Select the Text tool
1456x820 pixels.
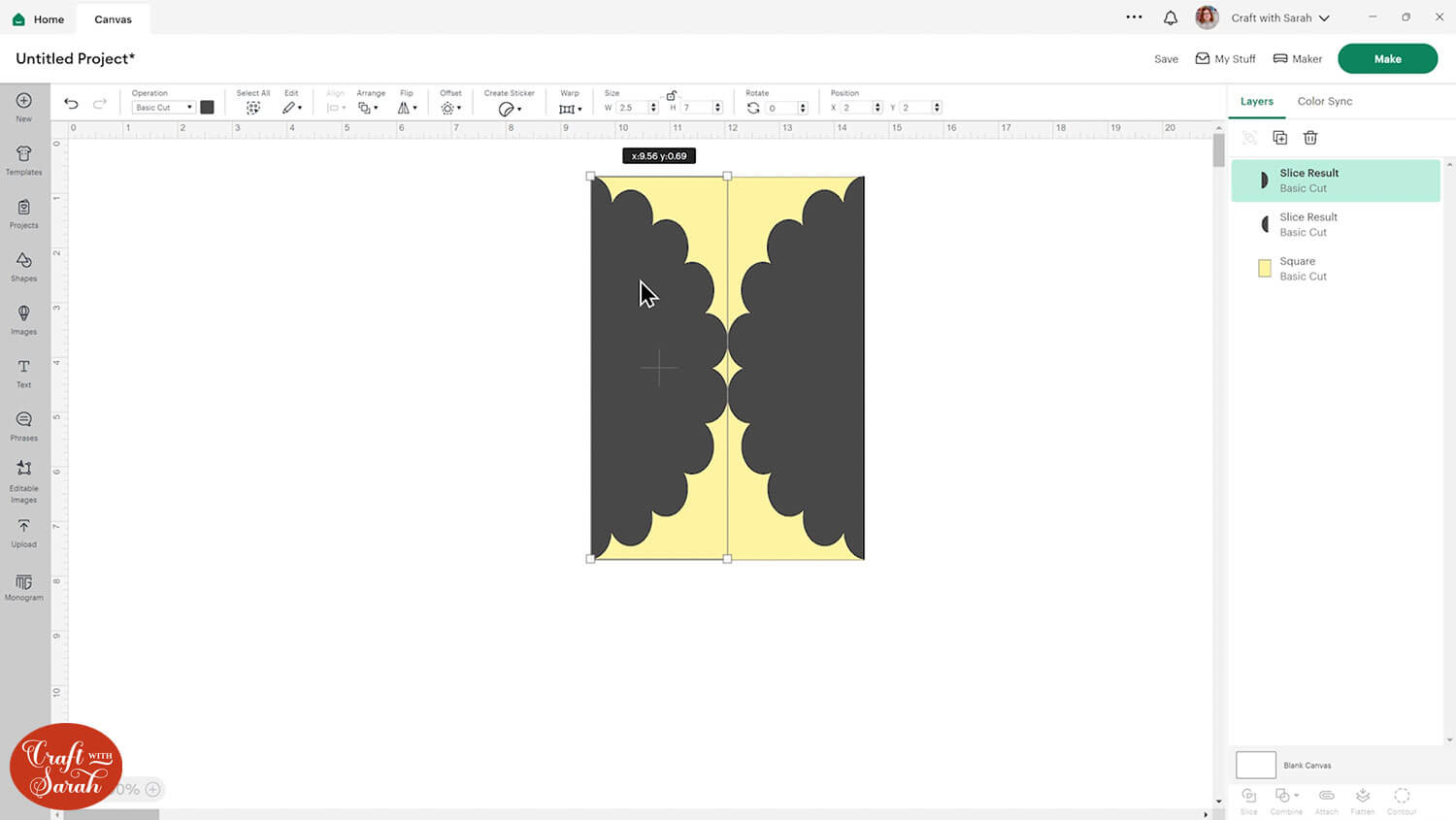(24, 373)
